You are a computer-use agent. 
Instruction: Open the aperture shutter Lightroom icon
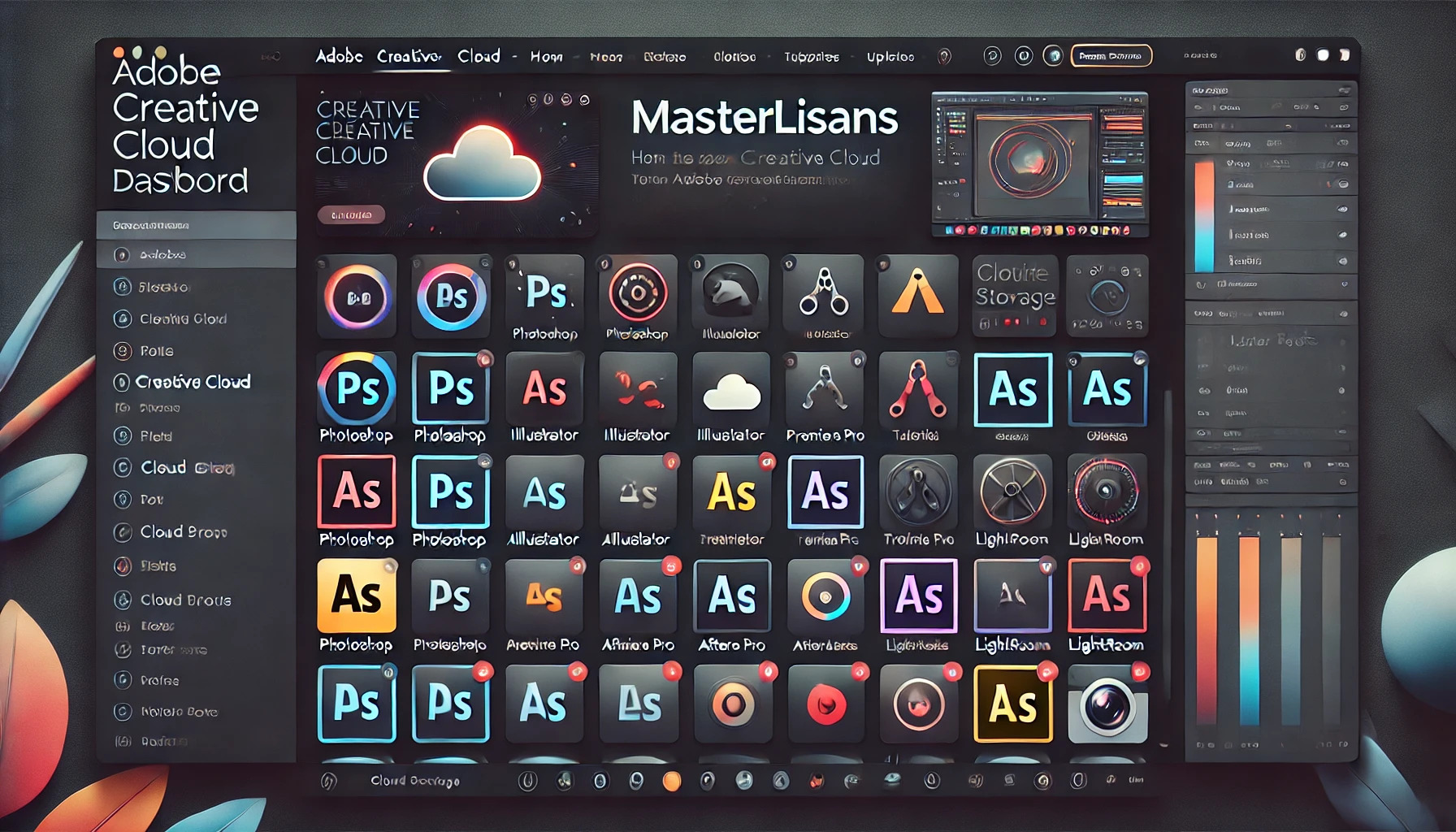click(x=1012, y=492)
